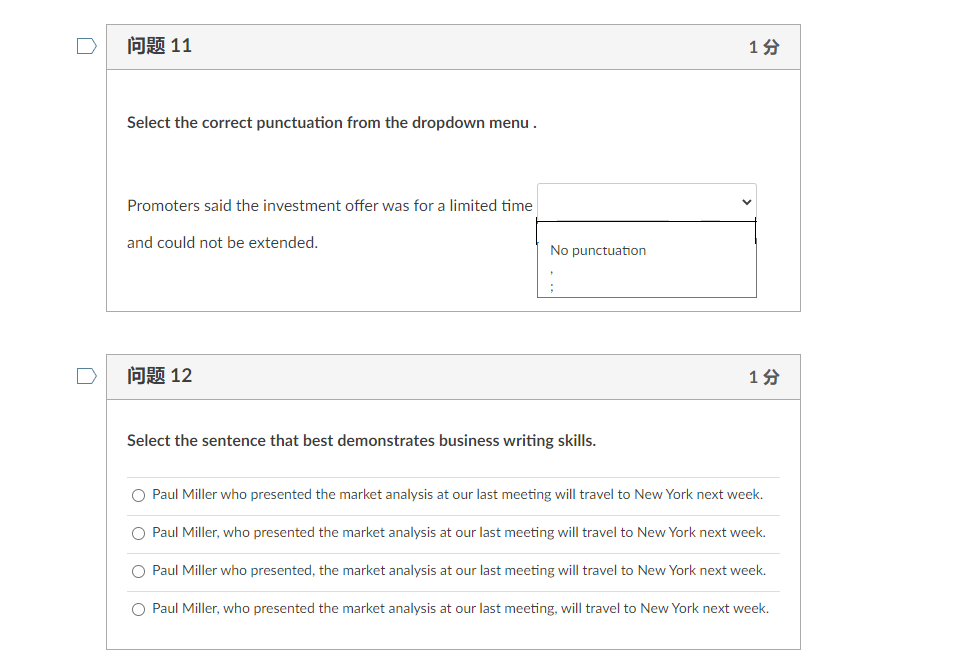968x672 pixels.
Task: Select the sentence with comma only after Miller
Action: (138, 533)
